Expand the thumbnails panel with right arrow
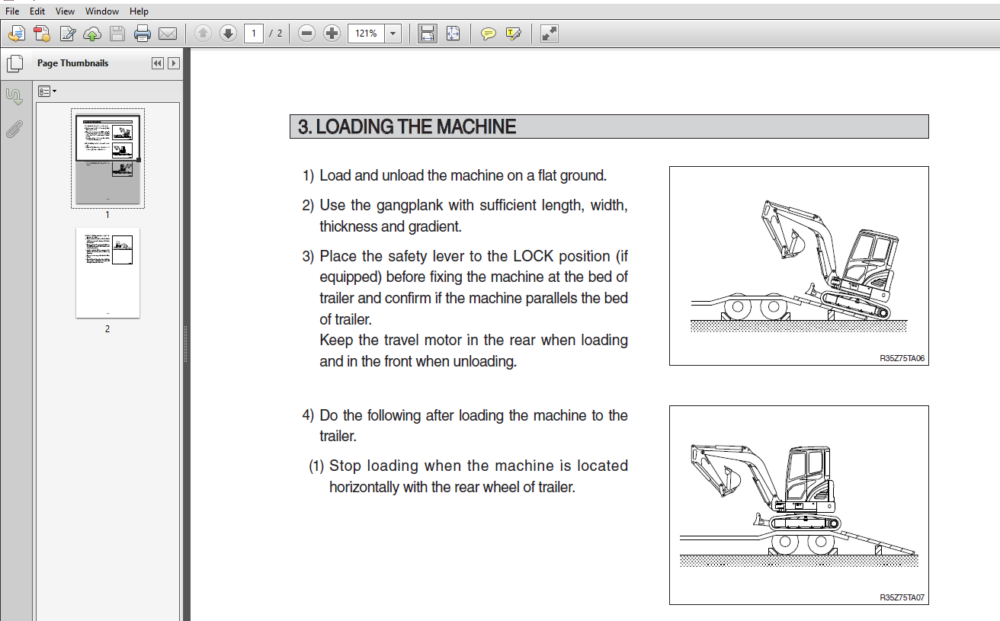This screenshot has width=1000, height=621. tap(173, 63)
